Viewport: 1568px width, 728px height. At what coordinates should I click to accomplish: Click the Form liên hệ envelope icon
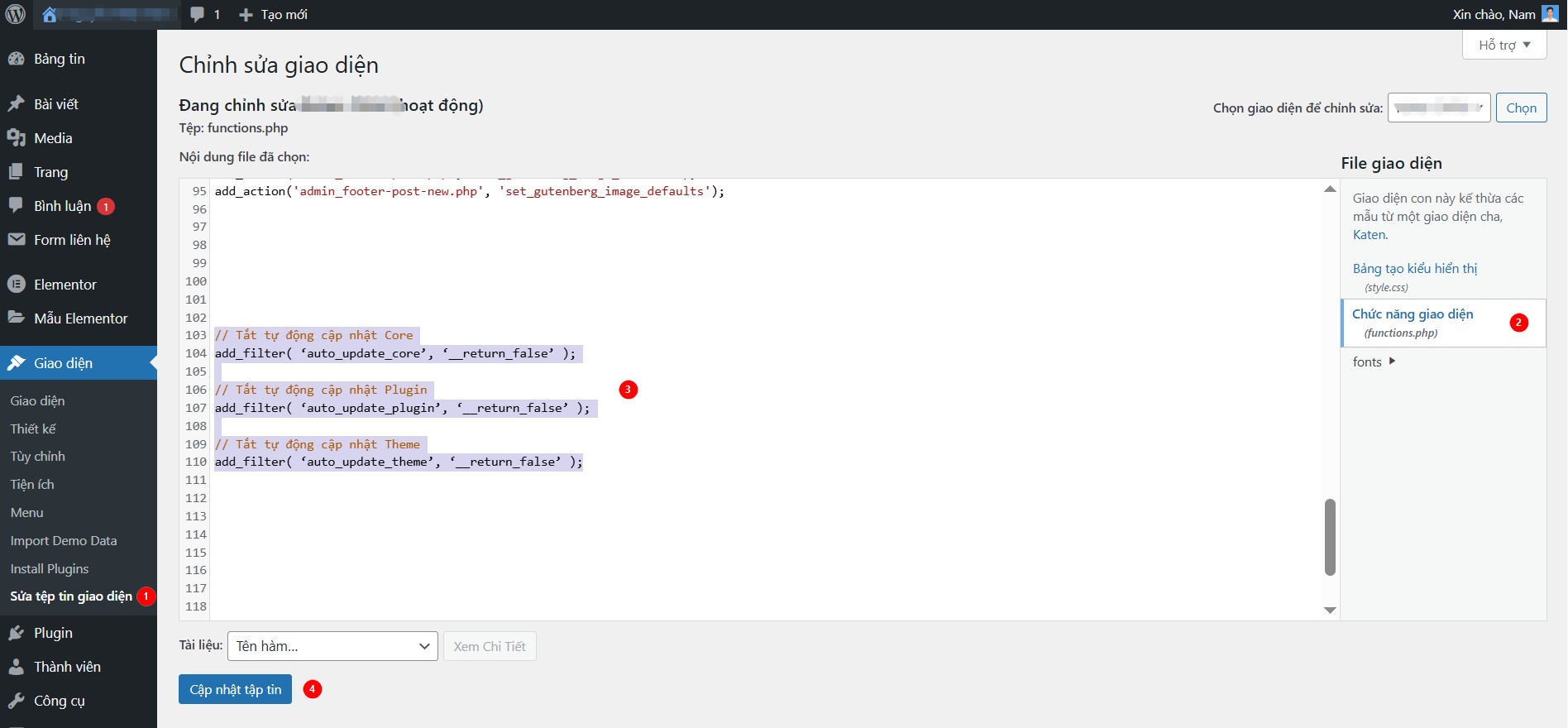[17, 240]
